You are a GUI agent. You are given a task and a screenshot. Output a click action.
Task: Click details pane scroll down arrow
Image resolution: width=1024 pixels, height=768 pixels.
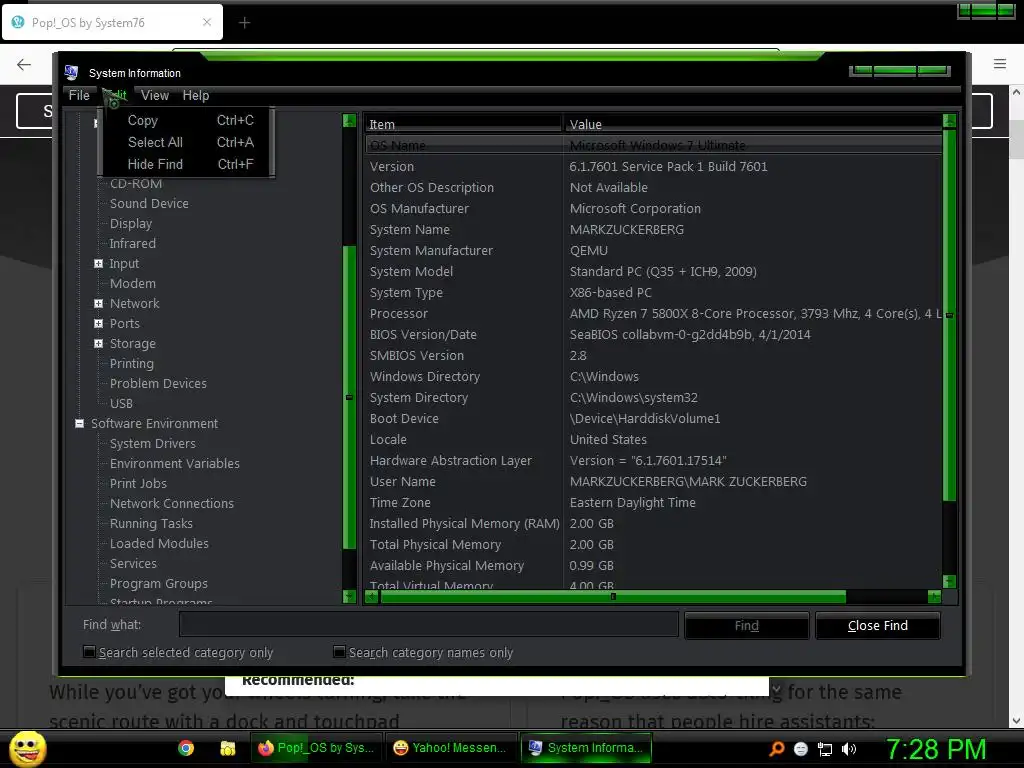click(950, 581)
